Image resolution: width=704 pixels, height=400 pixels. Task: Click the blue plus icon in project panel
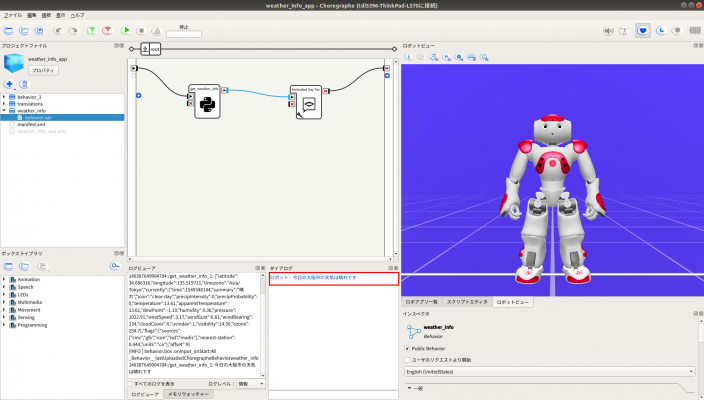pyautogui.click(x=9, y=84)
